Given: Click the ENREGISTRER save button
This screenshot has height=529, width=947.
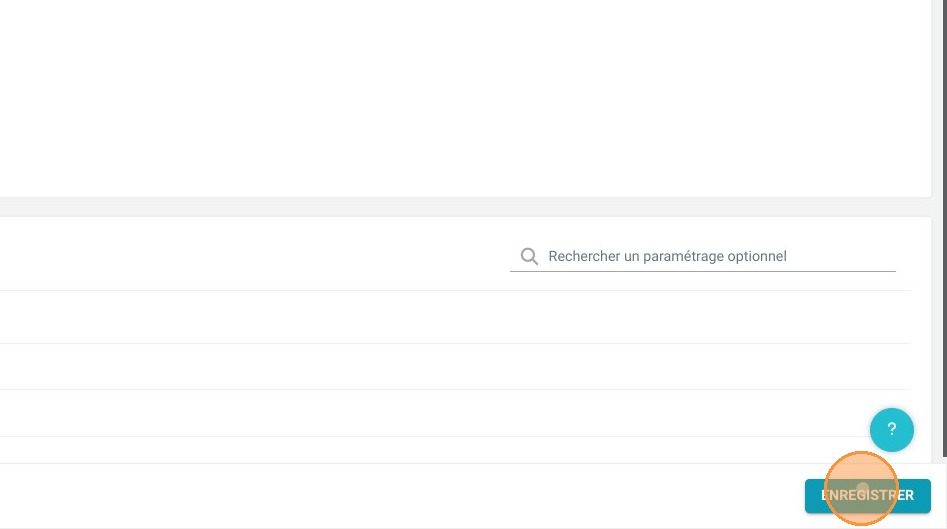Looking at the screenshot, I should coord(867,496).
